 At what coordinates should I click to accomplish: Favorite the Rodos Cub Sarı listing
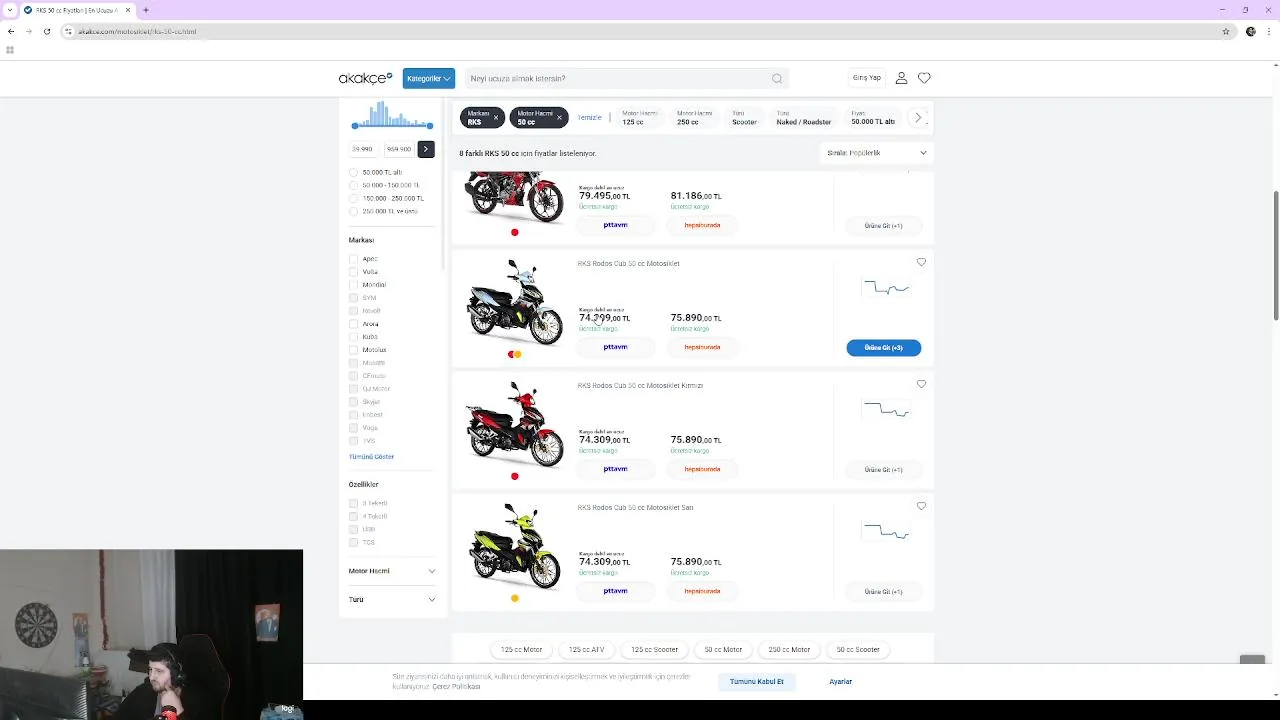coord(921,506)
